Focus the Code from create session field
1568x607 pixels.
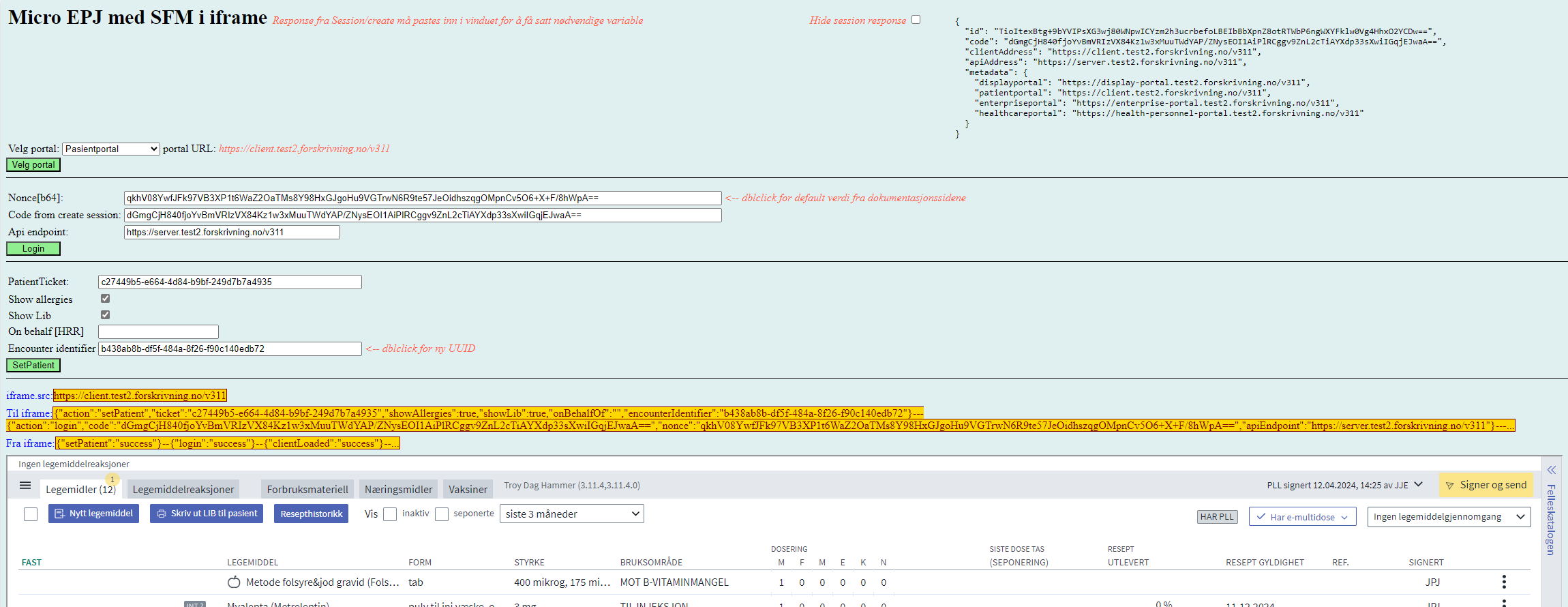pos(423,215)
